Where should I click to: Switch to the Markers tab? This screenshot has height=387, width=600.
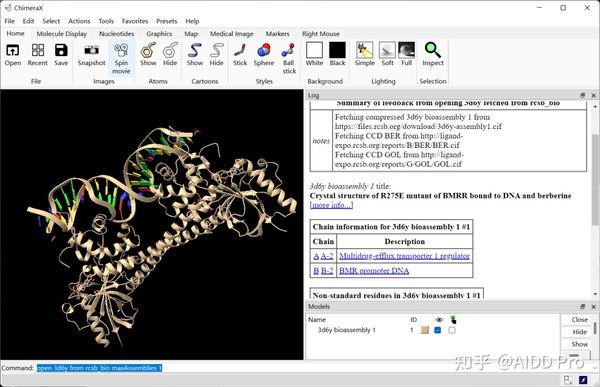coord(277,34)
